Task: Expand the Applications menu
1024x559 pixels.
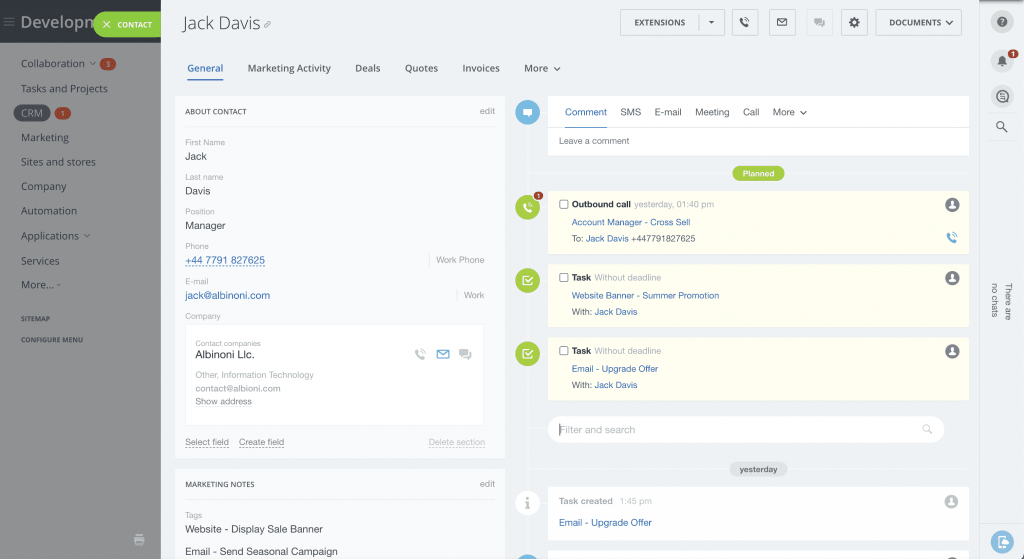Action: pos(56,236)
